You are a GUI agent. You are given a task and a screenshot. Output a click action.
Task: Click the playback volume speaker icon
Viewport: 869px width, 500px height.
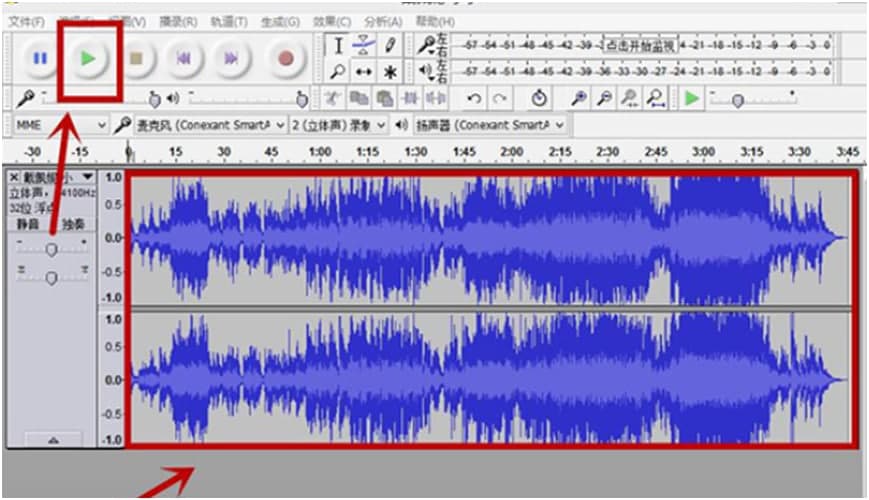(x=173, y=99)
